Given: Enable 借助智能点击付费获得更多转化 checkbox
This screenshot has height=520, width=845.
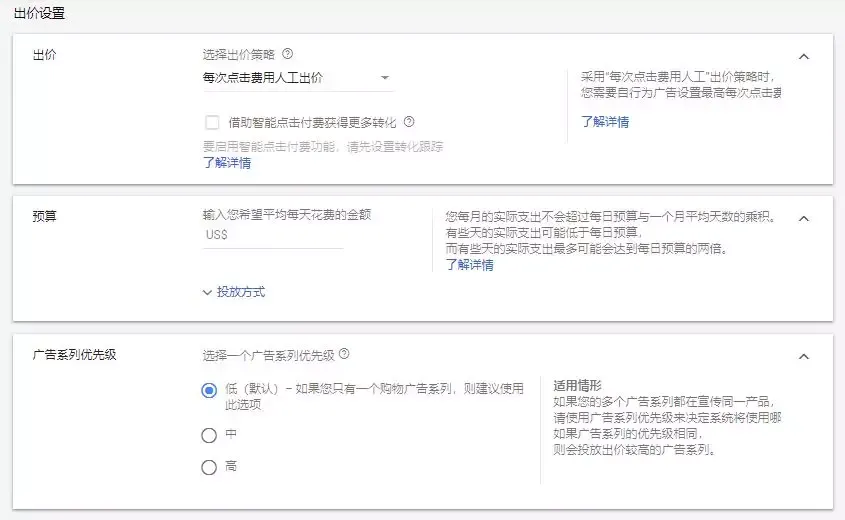Looking at the screenshot, I should (x=212, y=122).
